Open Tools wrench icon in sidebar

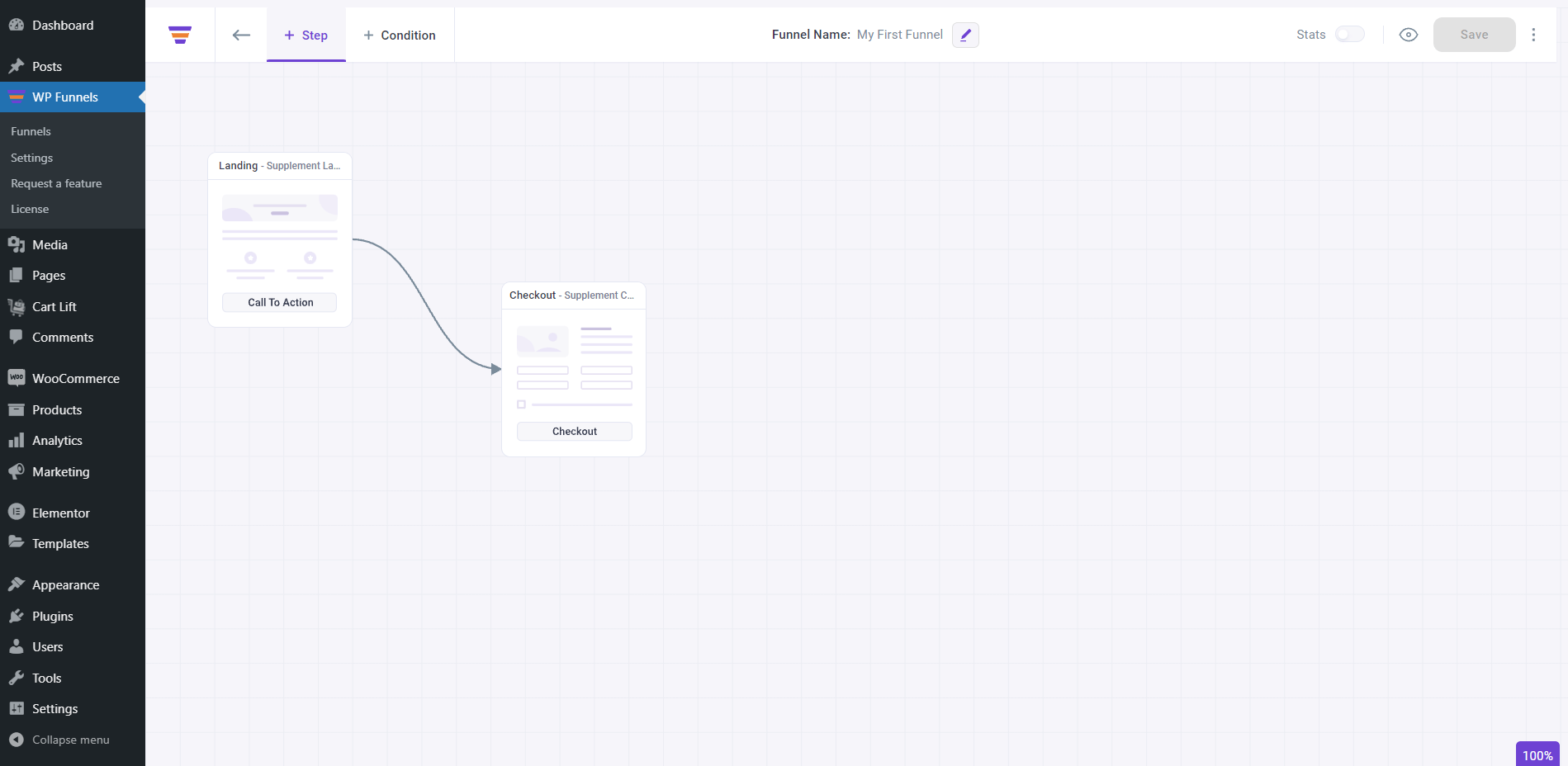pyautogui.click(x=17, y=678)
